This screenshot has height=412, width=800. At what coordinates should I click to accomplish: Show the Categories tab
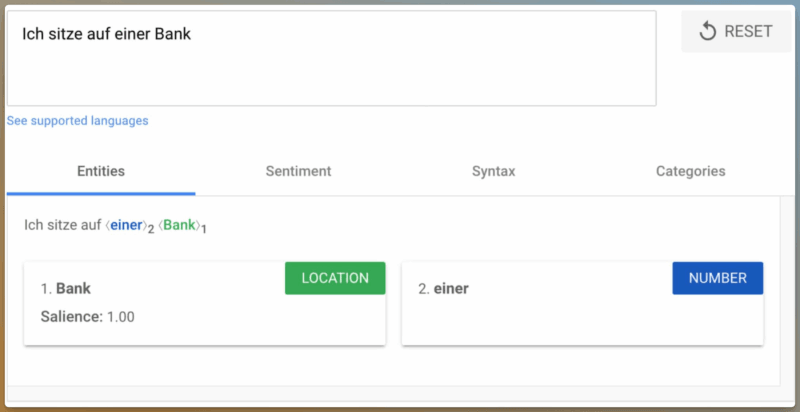pyautogui.click(x=690, y=171)
